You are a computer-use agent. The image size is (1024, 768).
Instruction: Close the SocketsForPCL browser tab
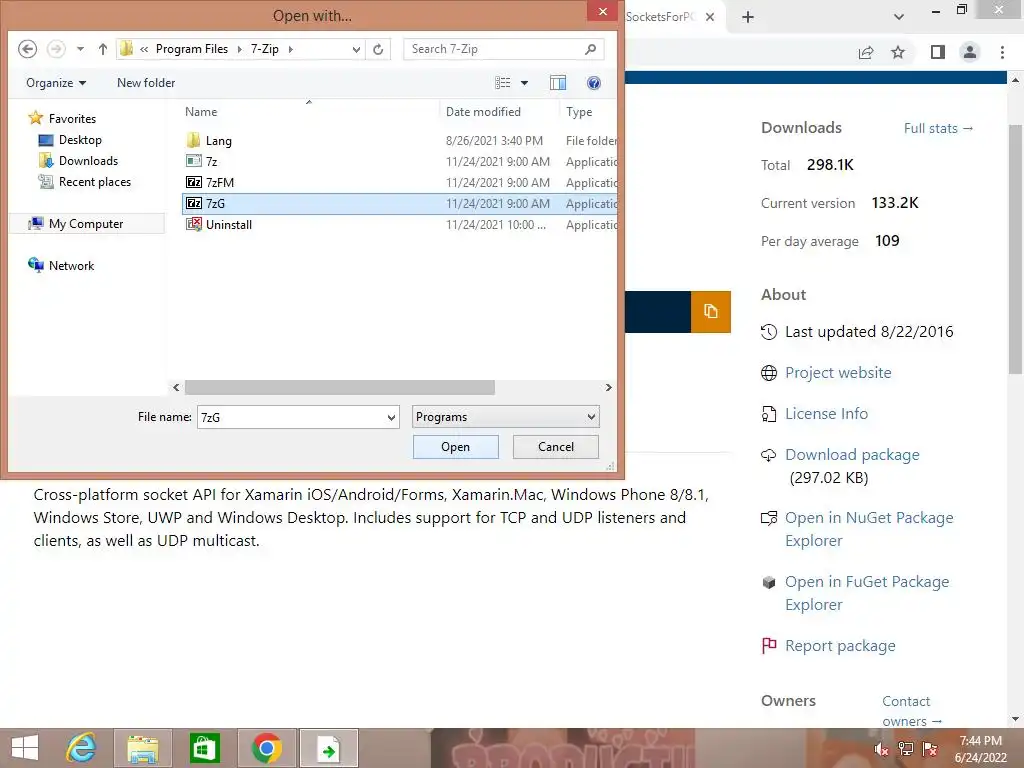(710, 17)
